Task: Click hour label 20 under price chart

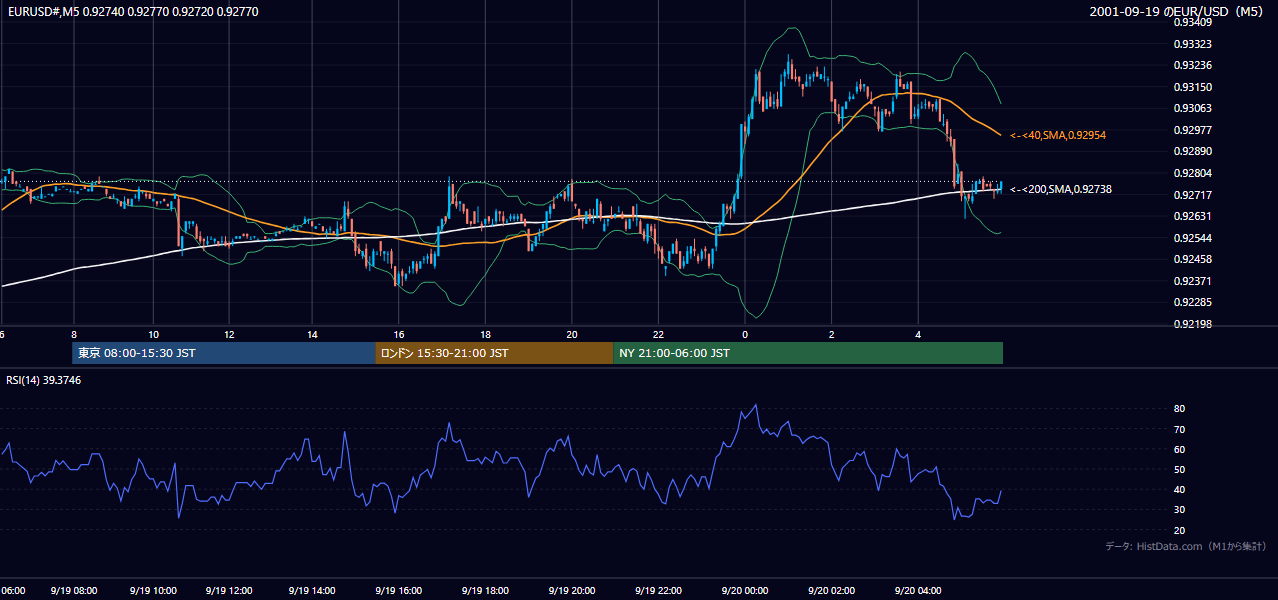Action: coord(571,334)
